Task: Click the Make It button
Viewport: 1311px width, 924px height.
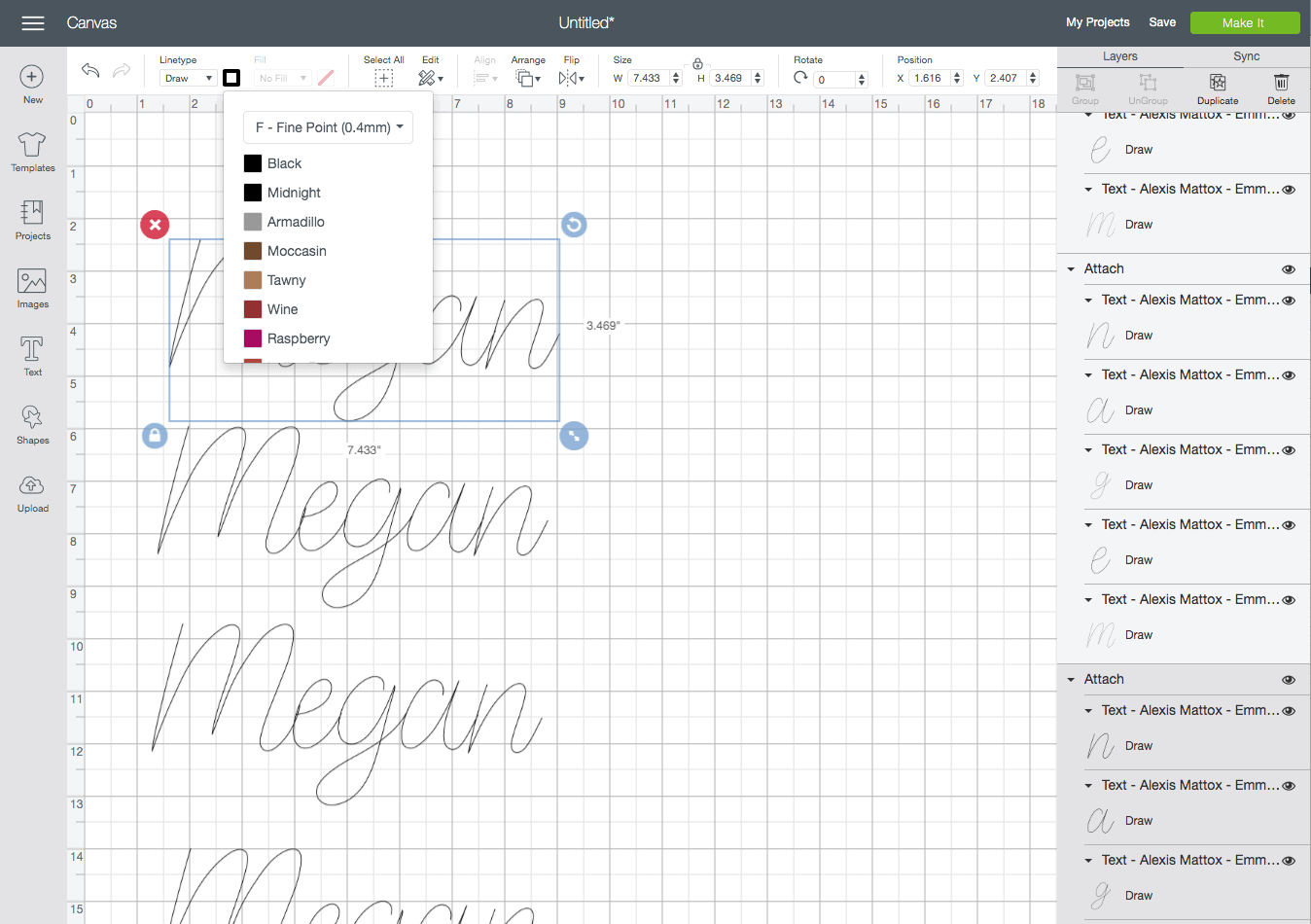Action: [x=1244, y=23]
